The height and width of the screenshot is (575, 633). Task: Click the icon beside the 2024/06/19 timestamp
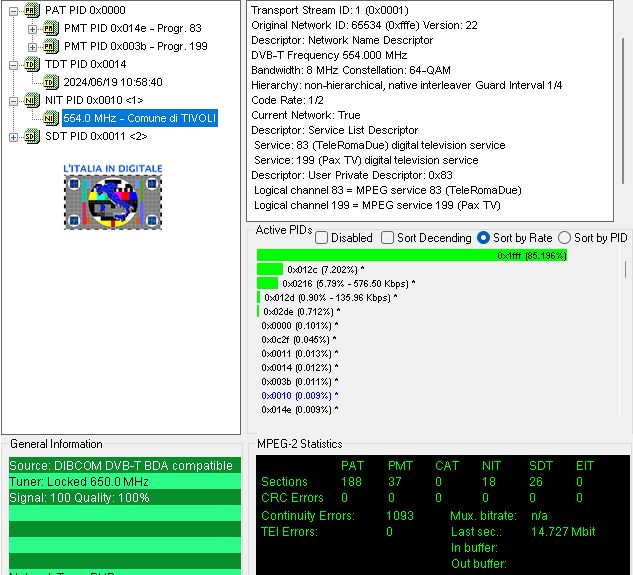[51, 82]
